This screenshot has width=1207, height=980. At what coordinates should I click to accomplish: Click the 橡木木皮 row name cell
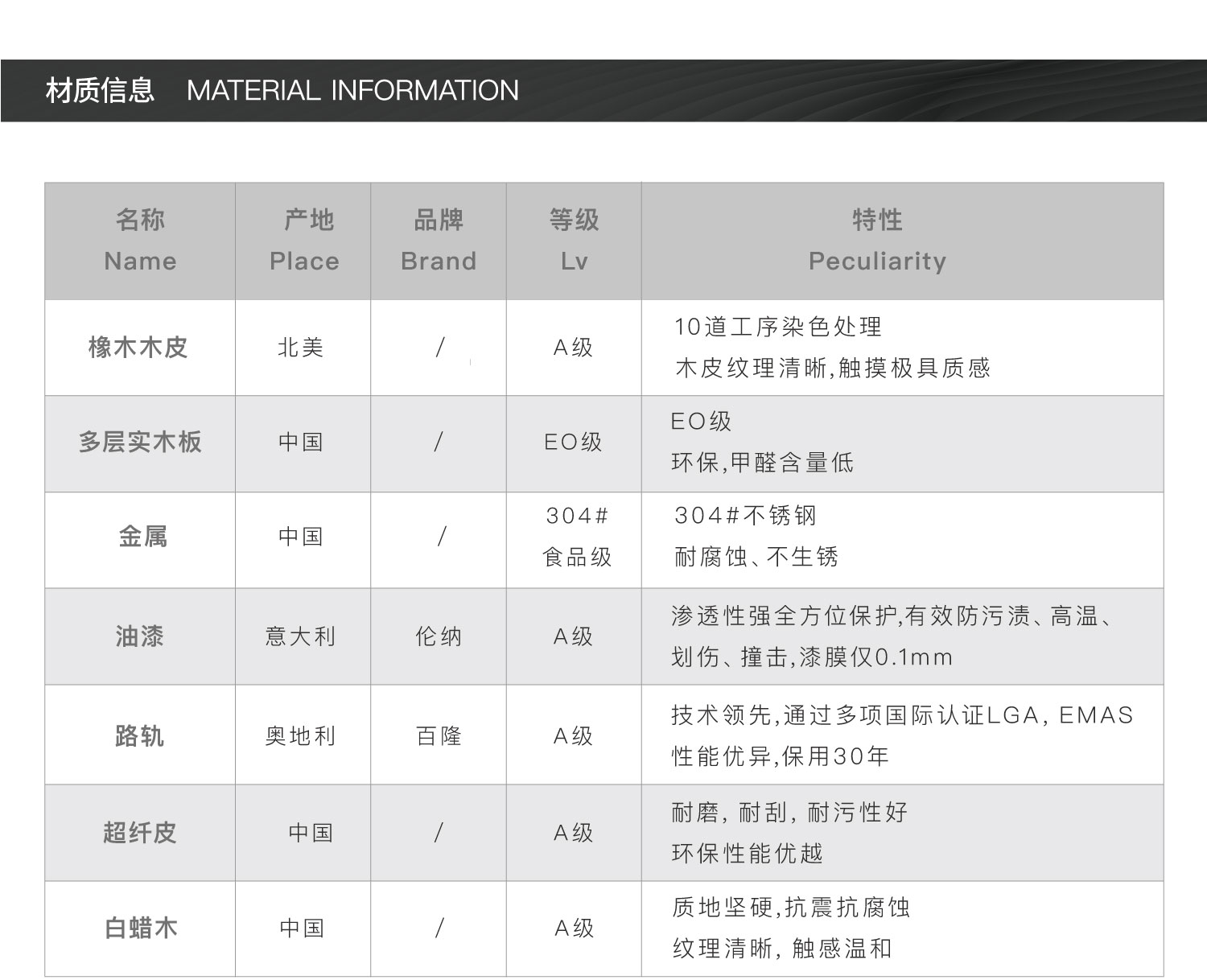point(138,348)
